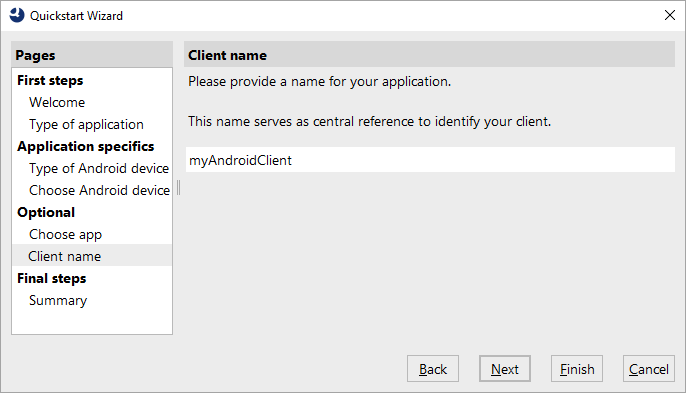Click the Quickstart Wizard app icon

(17, 15)
